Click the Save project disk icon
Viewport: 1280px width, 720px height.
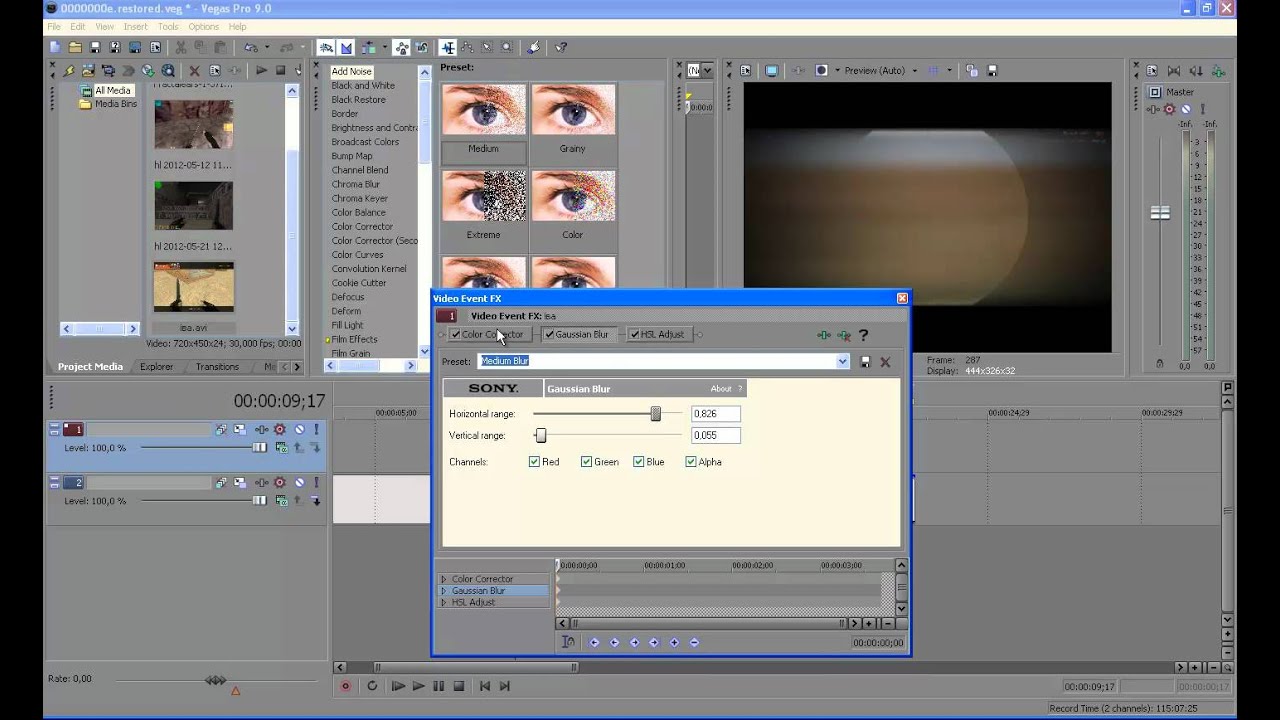pos(95,47)
